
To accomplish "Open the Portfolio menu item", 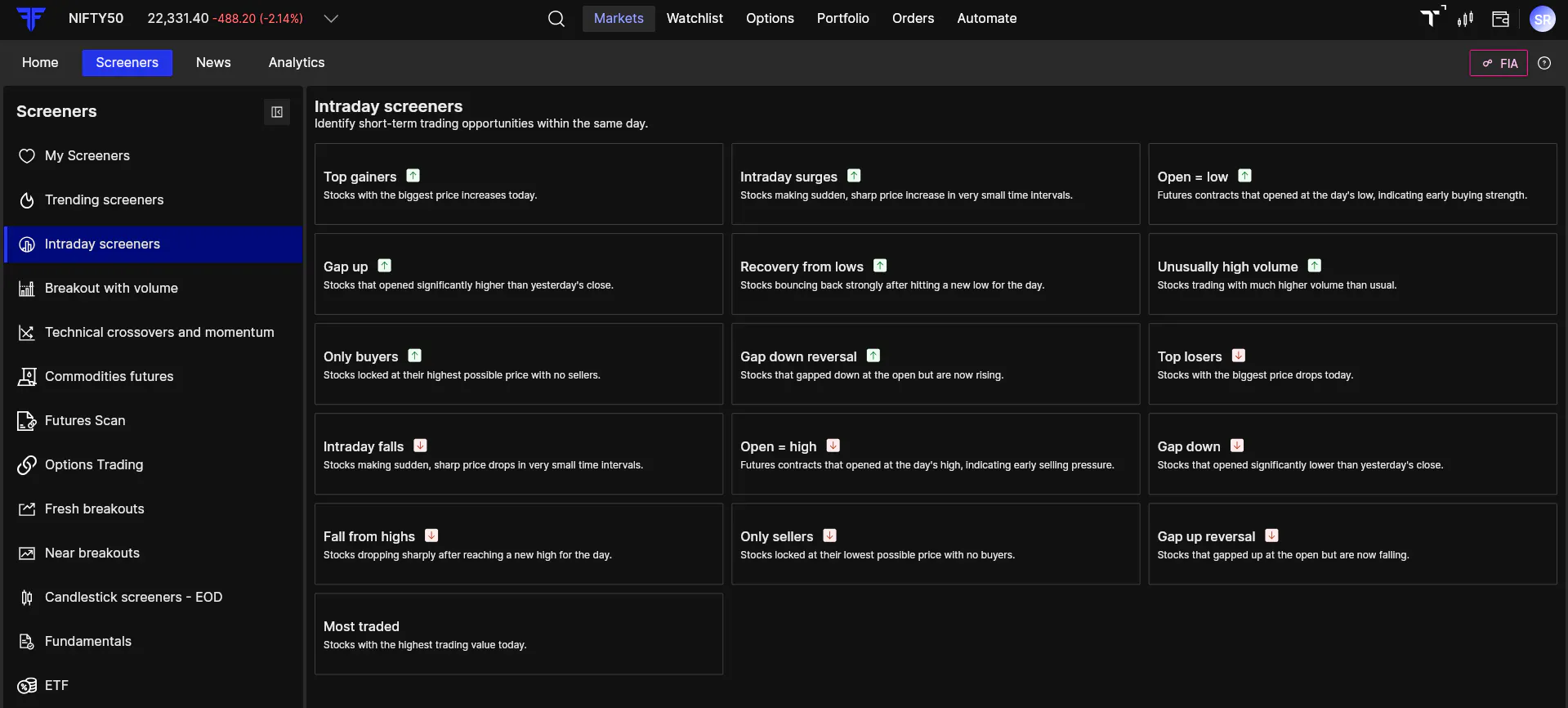I will (842, 19).
